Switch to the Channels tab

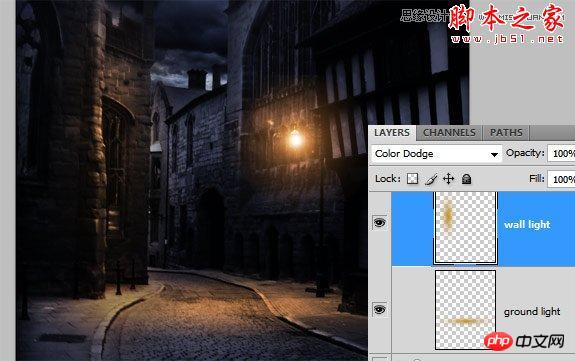[449, 133]
